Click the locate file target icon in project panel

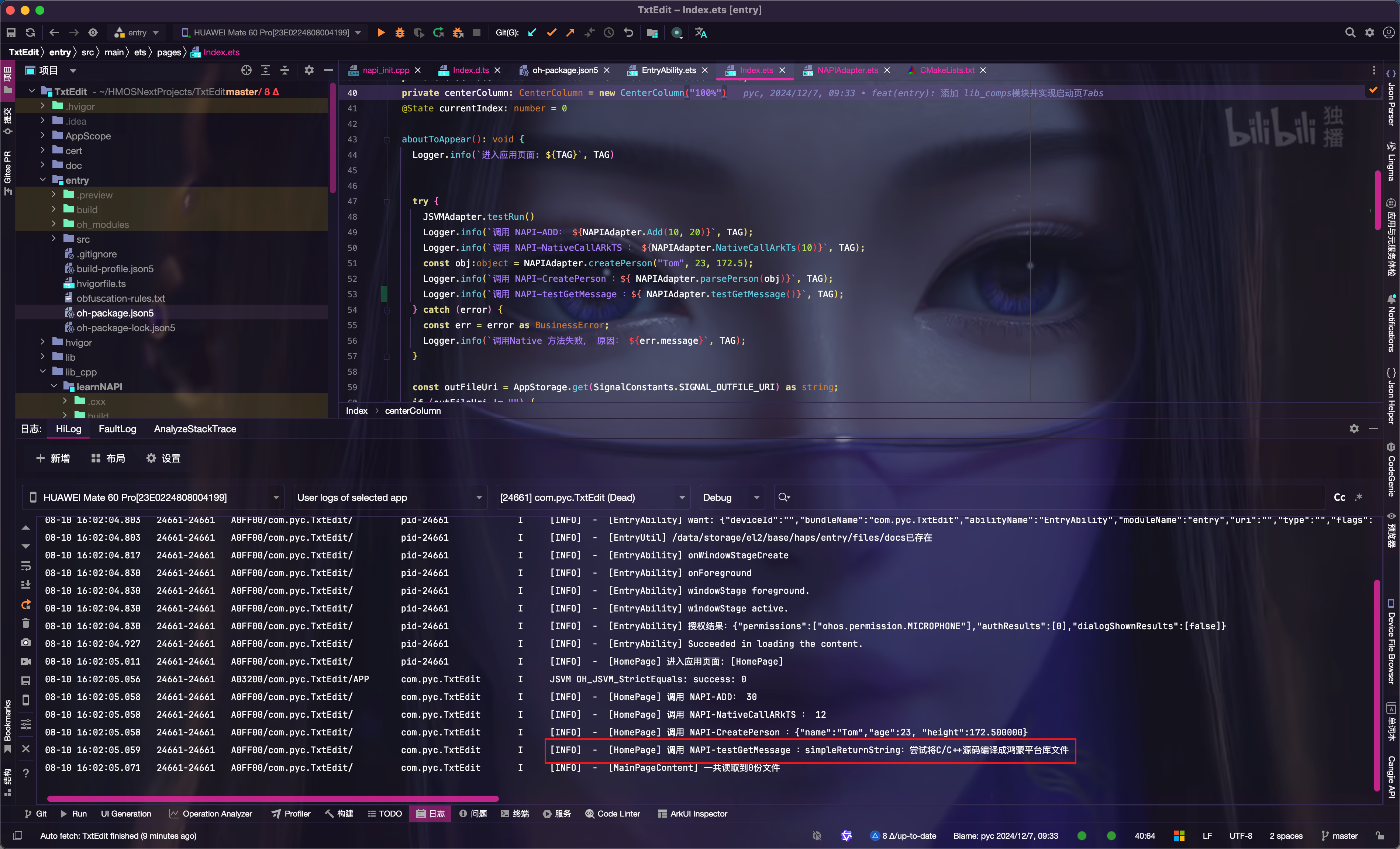click(246, 70)
